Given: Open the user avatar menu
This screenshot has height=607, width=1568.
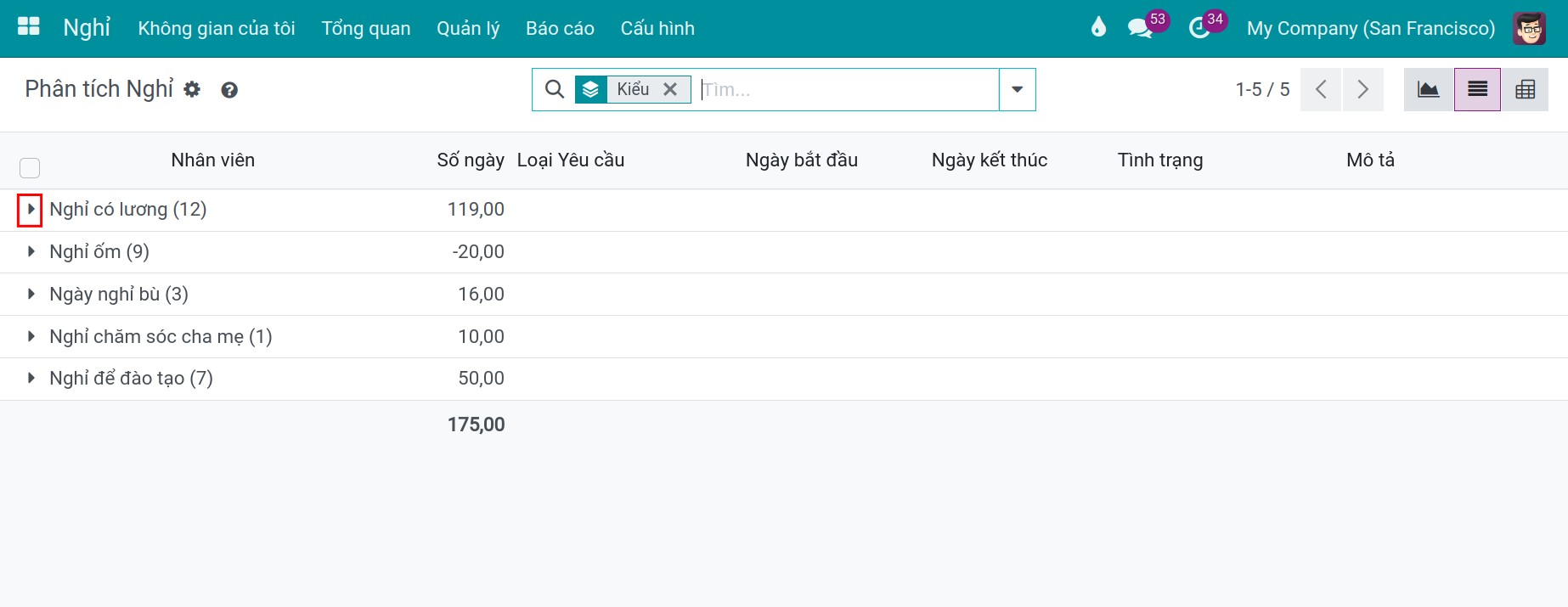Looking at the screenshot, I should 1530,28.
